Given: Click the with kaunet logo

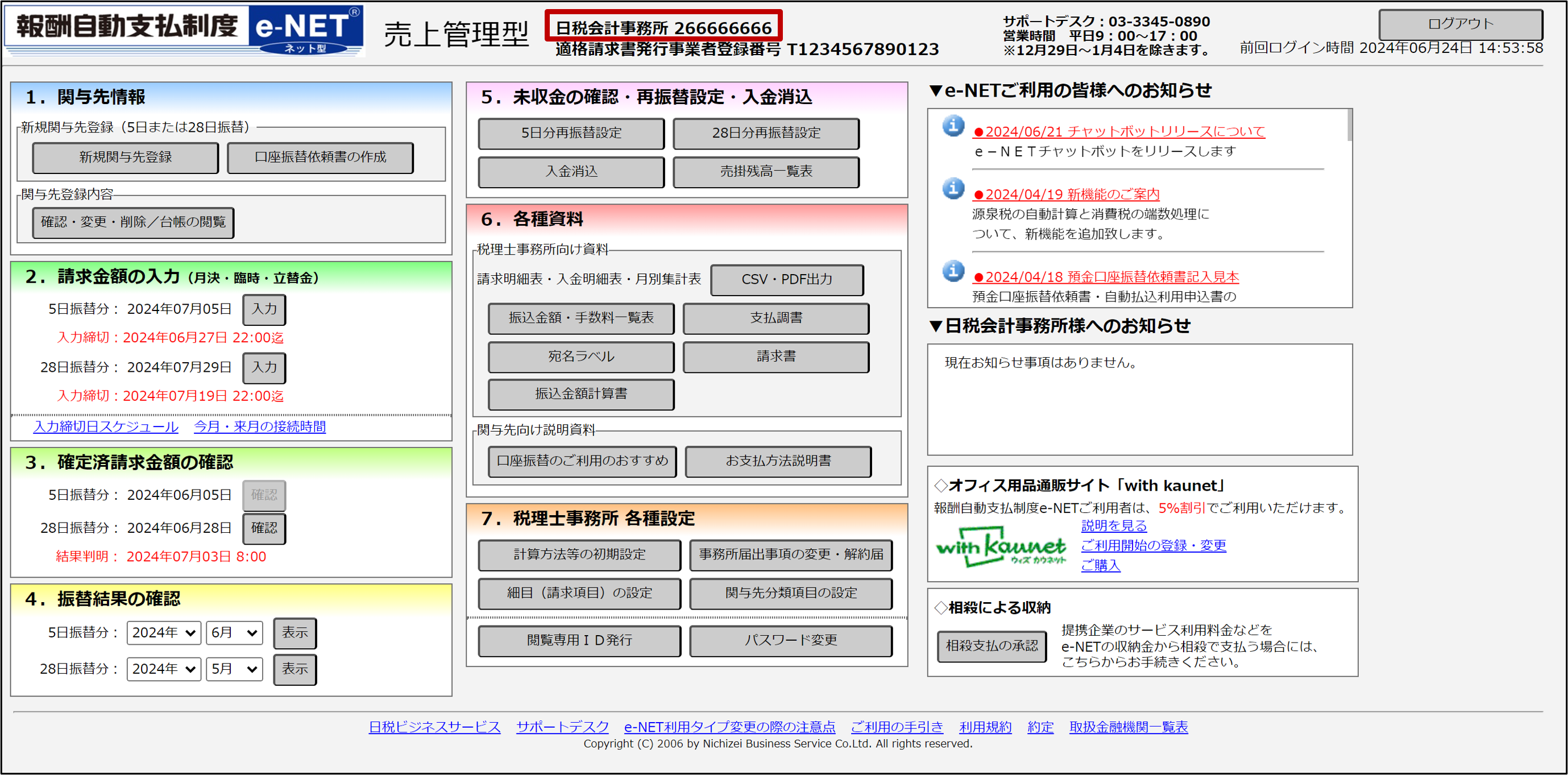Looking at the screenshot, I should (1000, 546).
